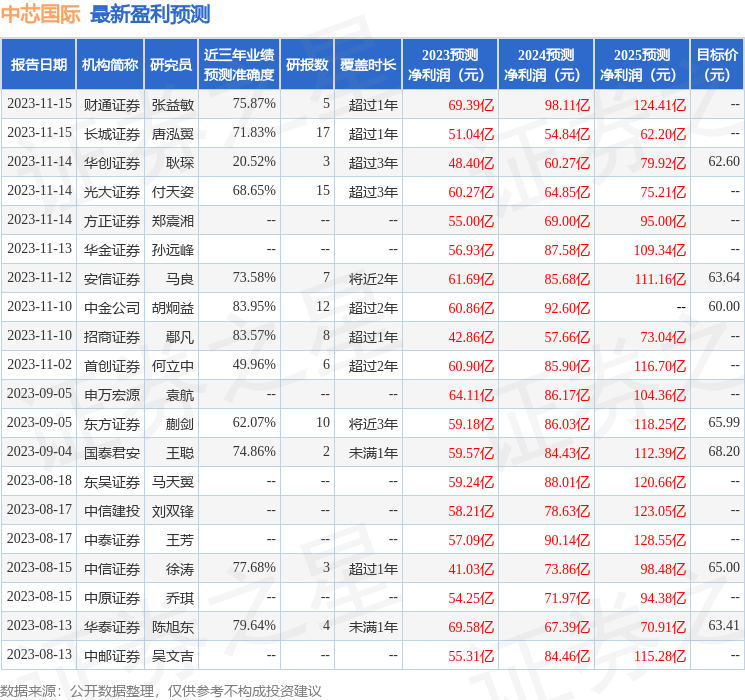Select the 招商证券 institution cell
The width and height of the screenshot is (745, 700).
[112, 337]
